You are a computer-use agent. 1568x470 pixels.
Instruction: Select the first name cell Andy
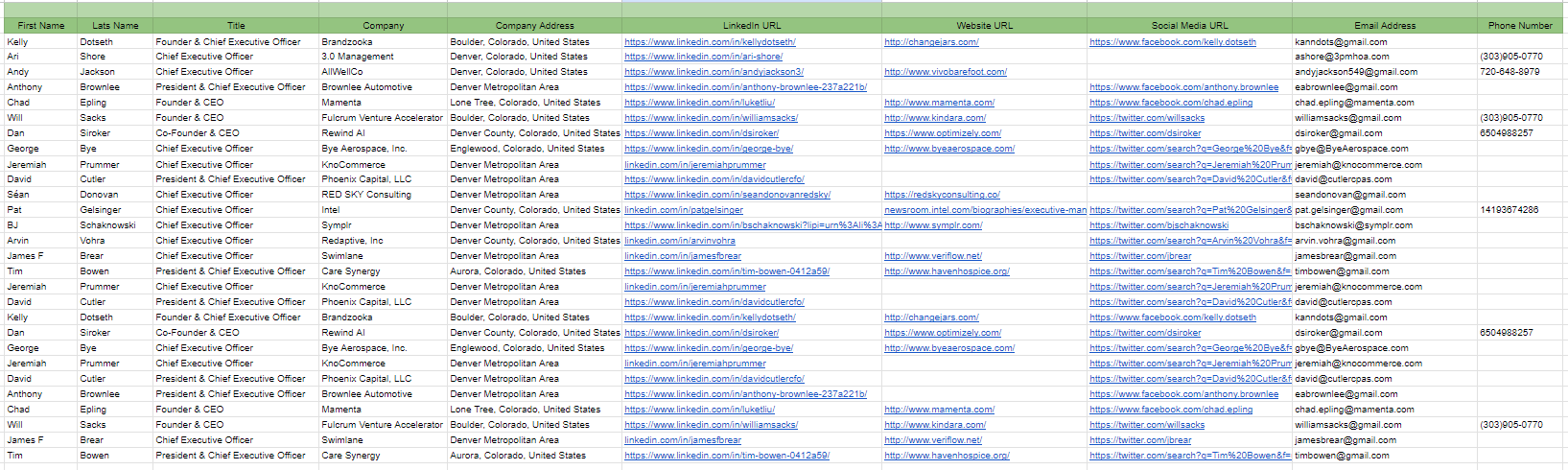click(41, 72)
